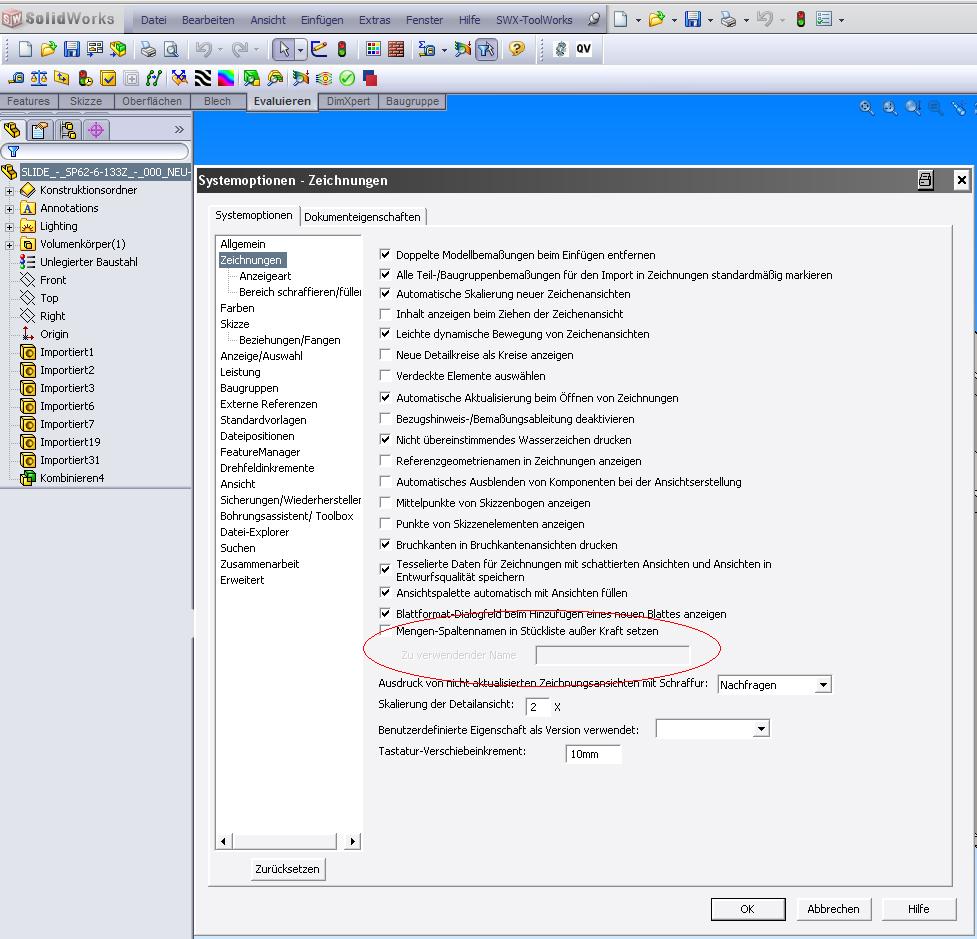Open the Einfügen menu
This screenshot has height=939, width=977.
(x=322, y=20)
